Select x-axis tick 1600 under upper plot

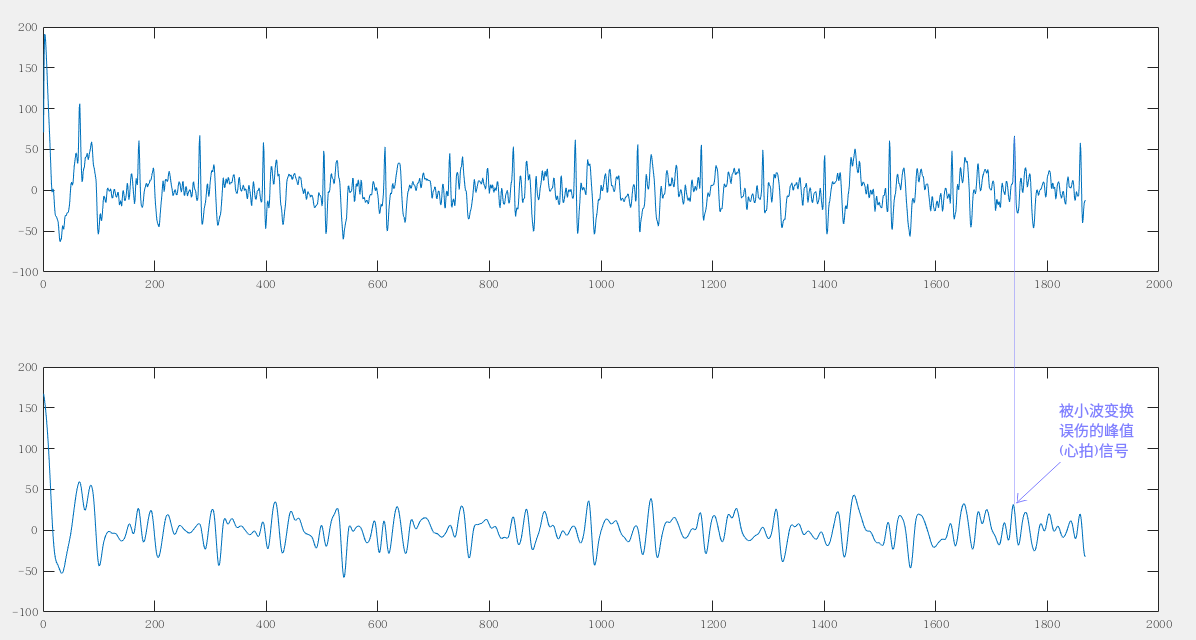coord(936,284)
